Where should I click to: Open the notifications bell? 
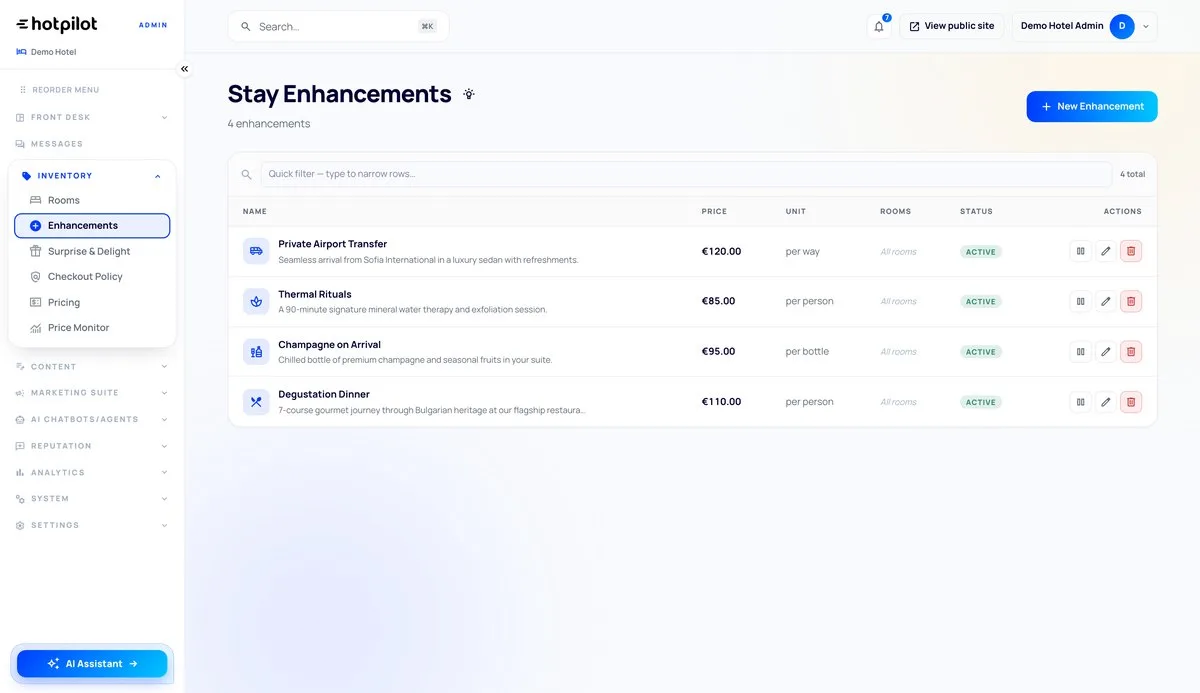pos(879,26)
